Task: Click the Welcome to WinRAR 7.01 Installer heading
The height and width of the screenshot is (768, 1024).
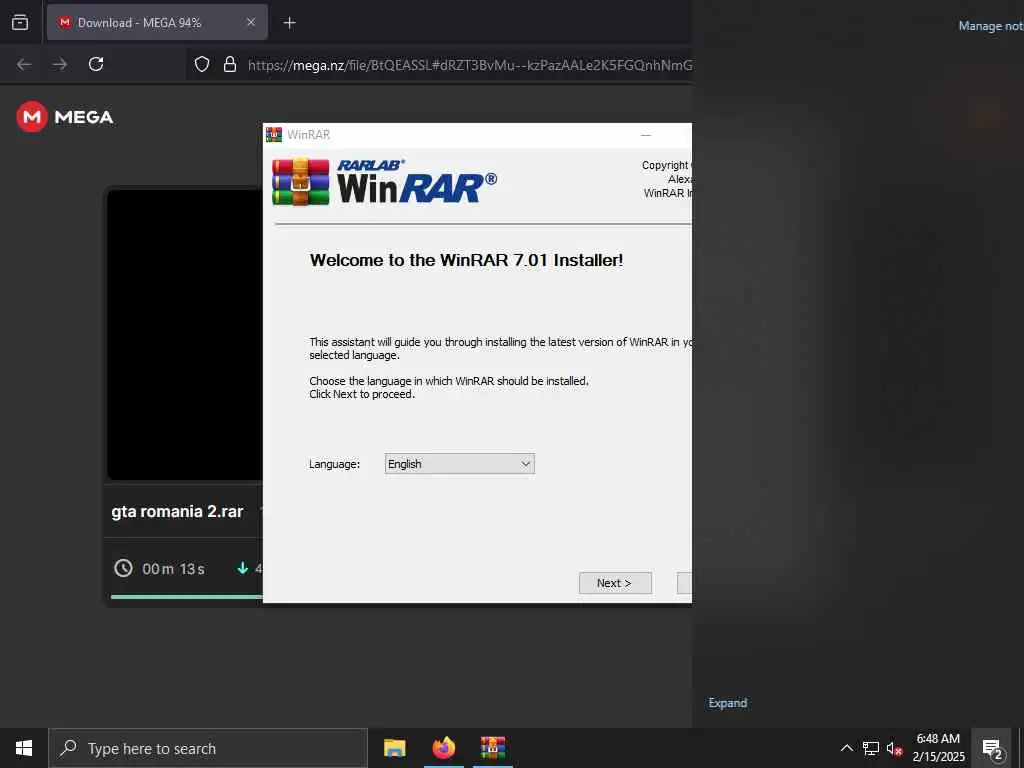Action: click(x=466, y=260)
